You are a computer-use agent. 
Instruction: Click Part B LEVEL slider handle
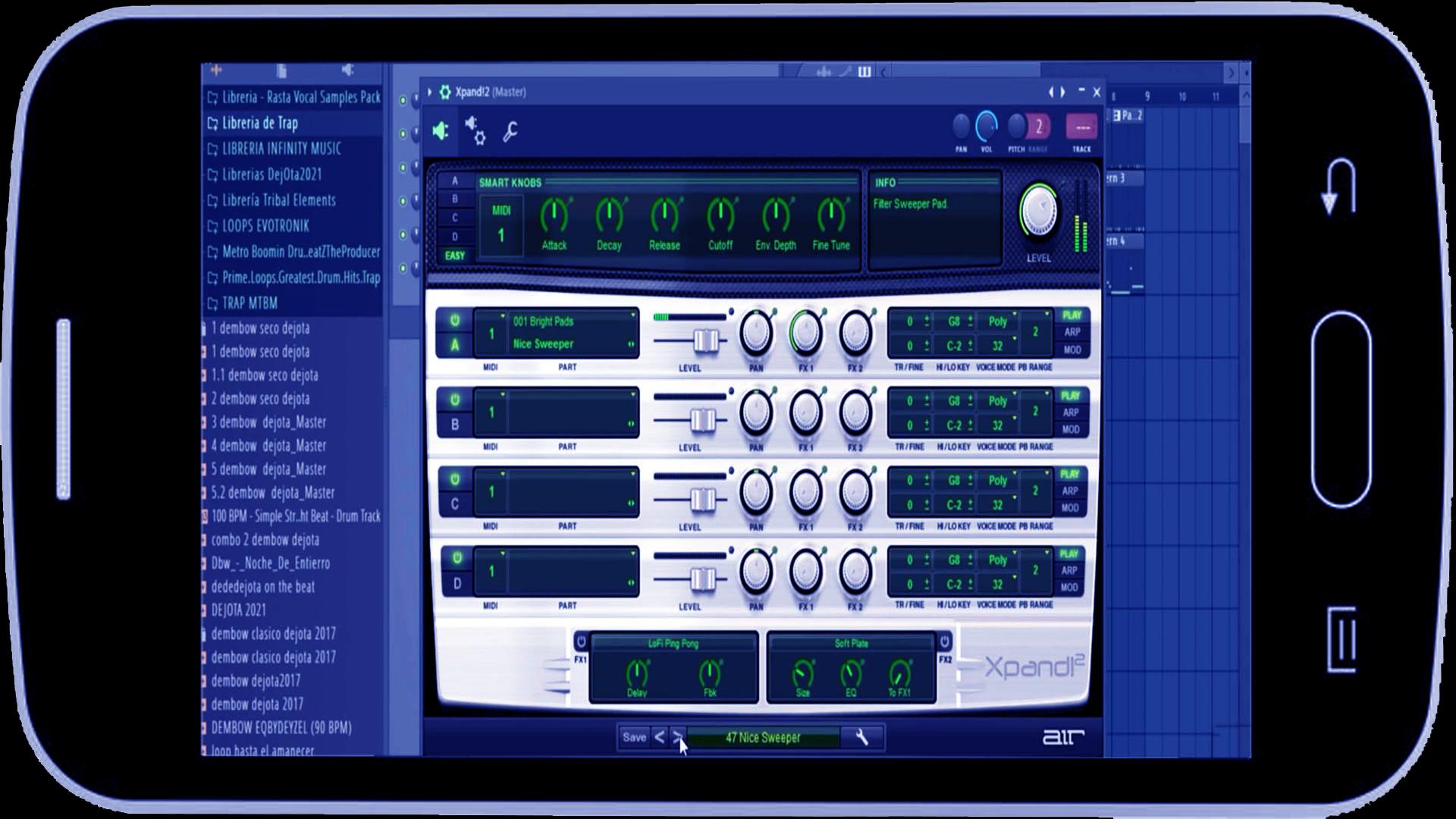tap(703, 419)
